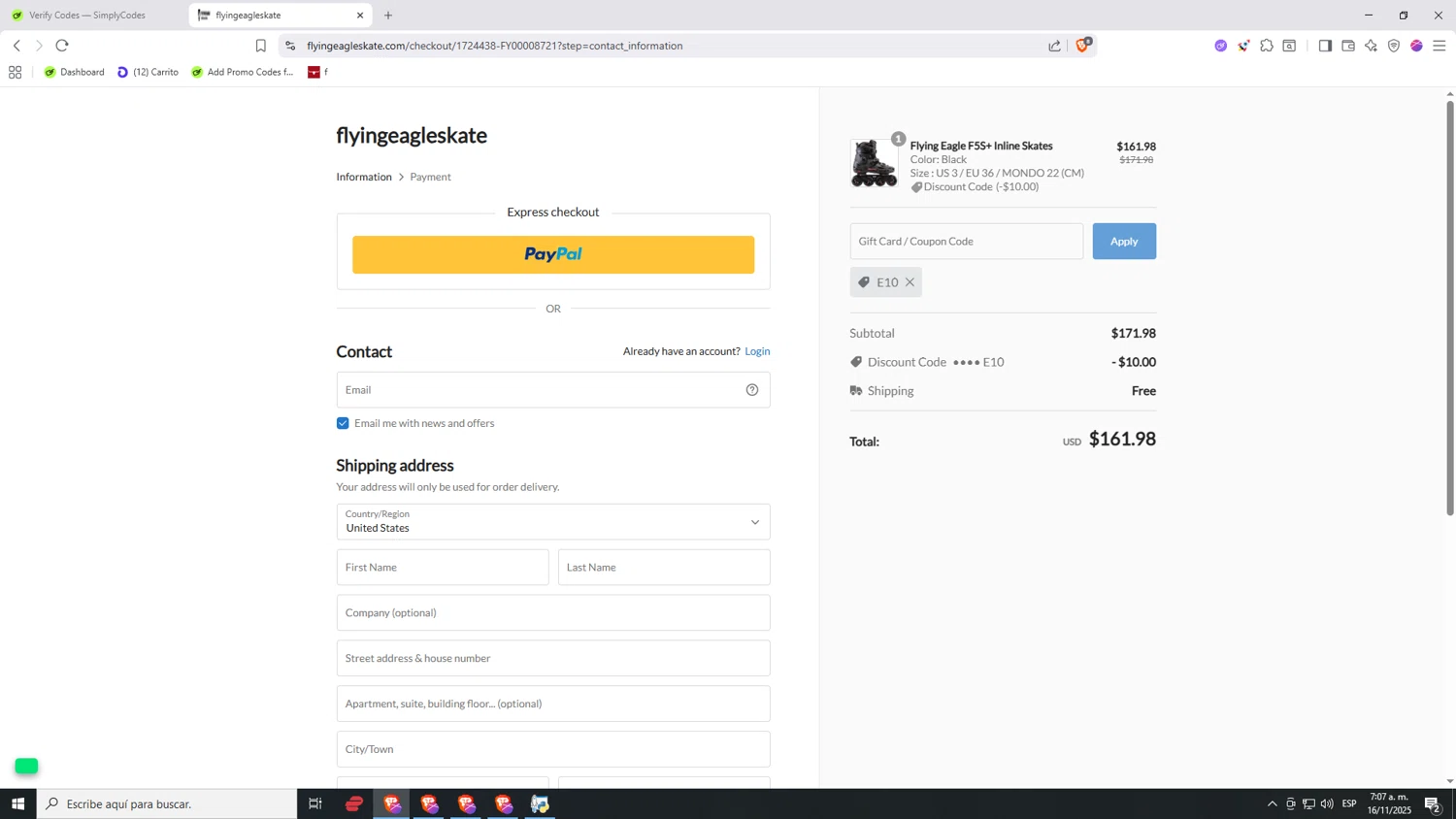
Task: Toggle the browser sidebar panel icon
Action: tap(1325, 46)
